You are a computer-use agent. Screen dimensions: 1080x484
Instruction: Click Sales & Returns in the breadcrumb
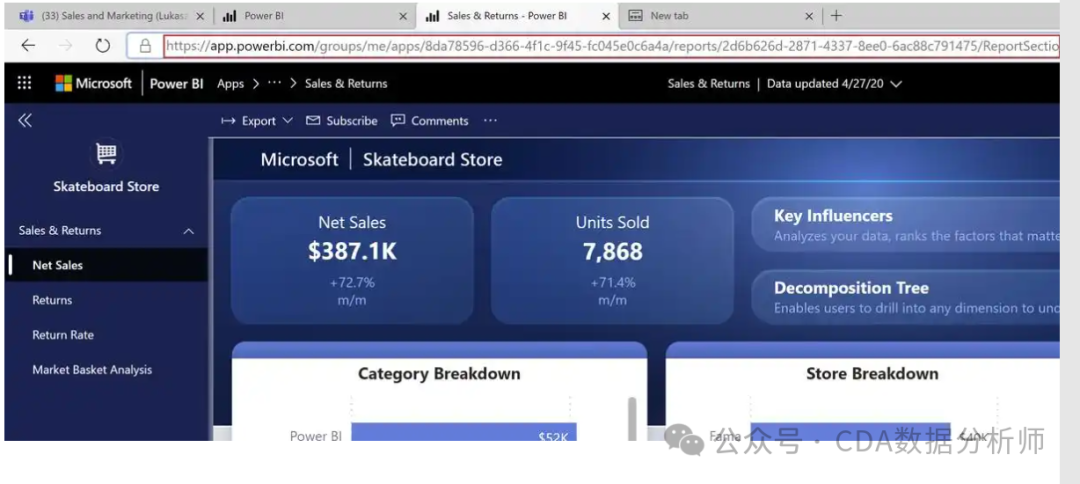click(x=346, y=83)
